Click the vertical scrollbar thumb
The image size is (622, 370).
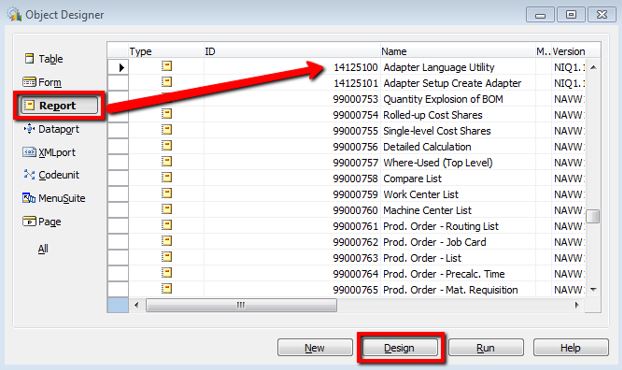[x=593, y=217]
